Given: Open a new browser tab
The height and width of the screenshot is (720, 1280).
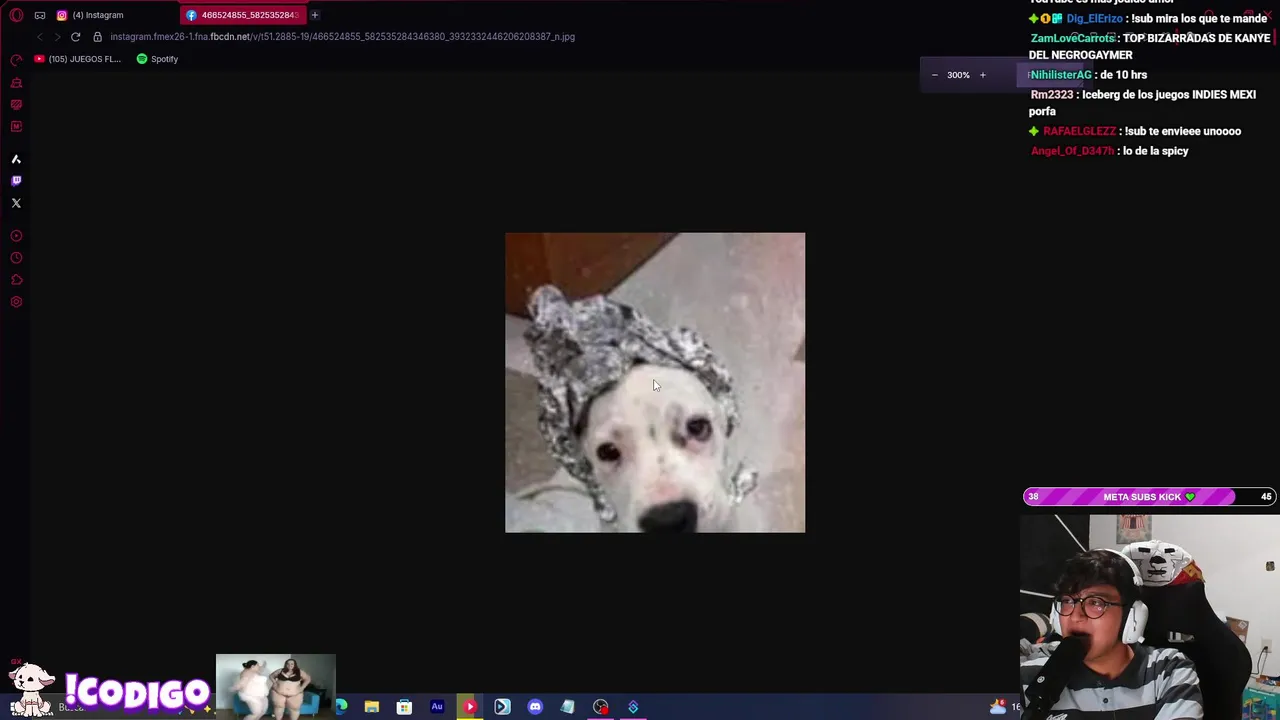Looking at the screenshot, I should point(314,15).
